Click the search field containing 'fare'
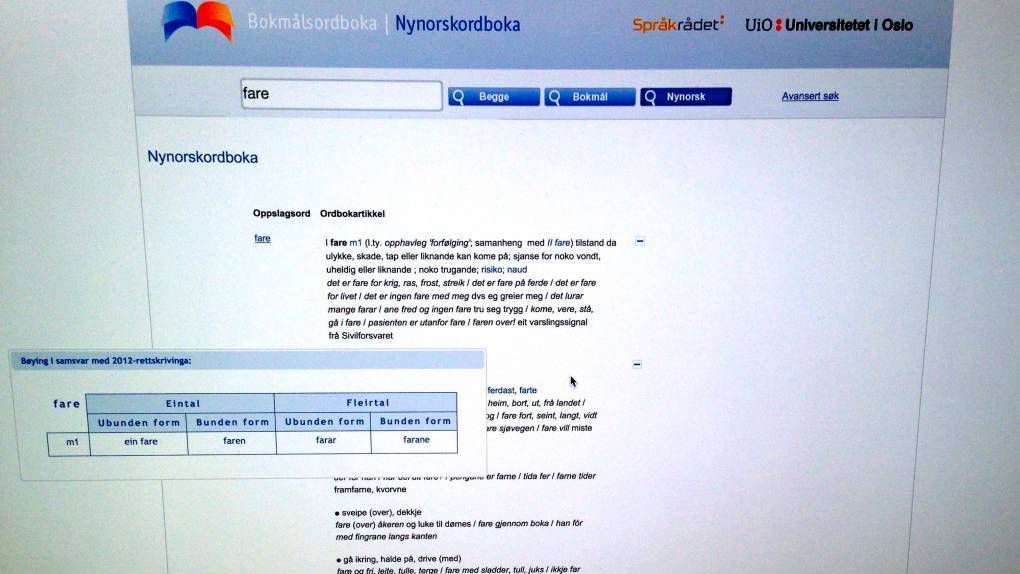1020x574 pixels. click(x=340, y=95)
